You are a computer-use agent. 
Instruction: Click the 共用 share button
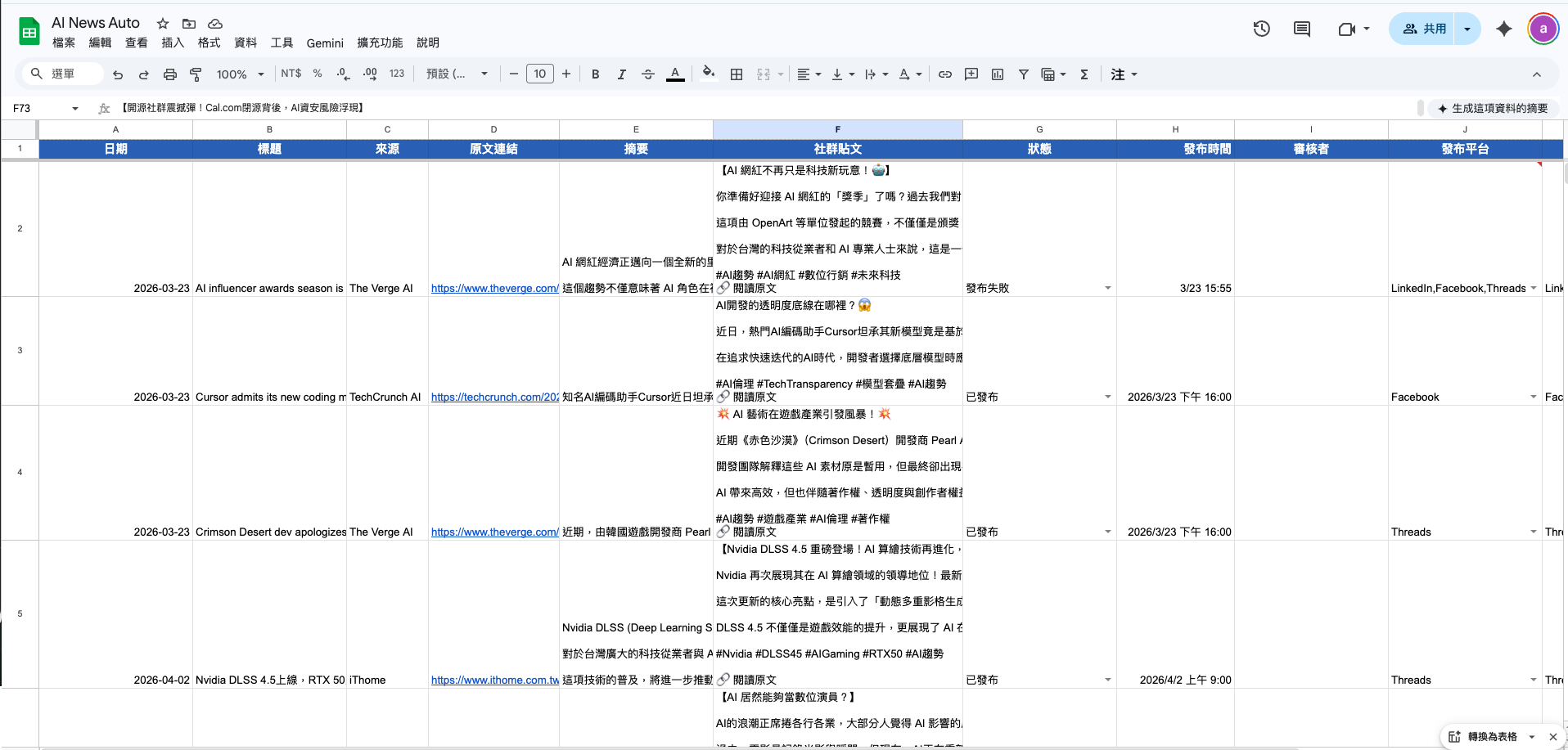[x=1423, y=29]
